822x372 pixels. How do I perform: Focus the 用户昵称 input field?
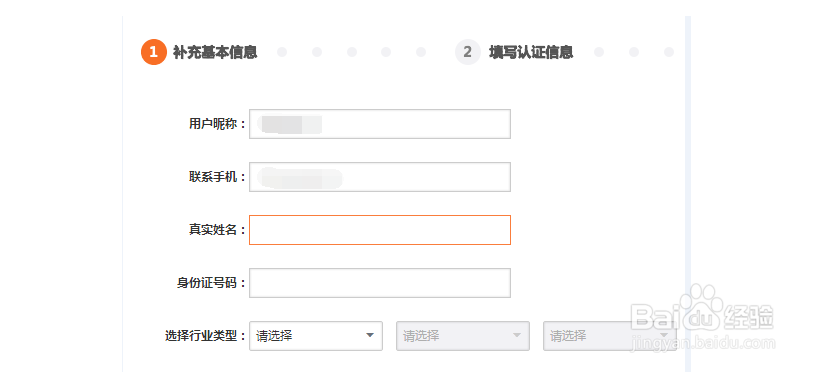[380, 124]
